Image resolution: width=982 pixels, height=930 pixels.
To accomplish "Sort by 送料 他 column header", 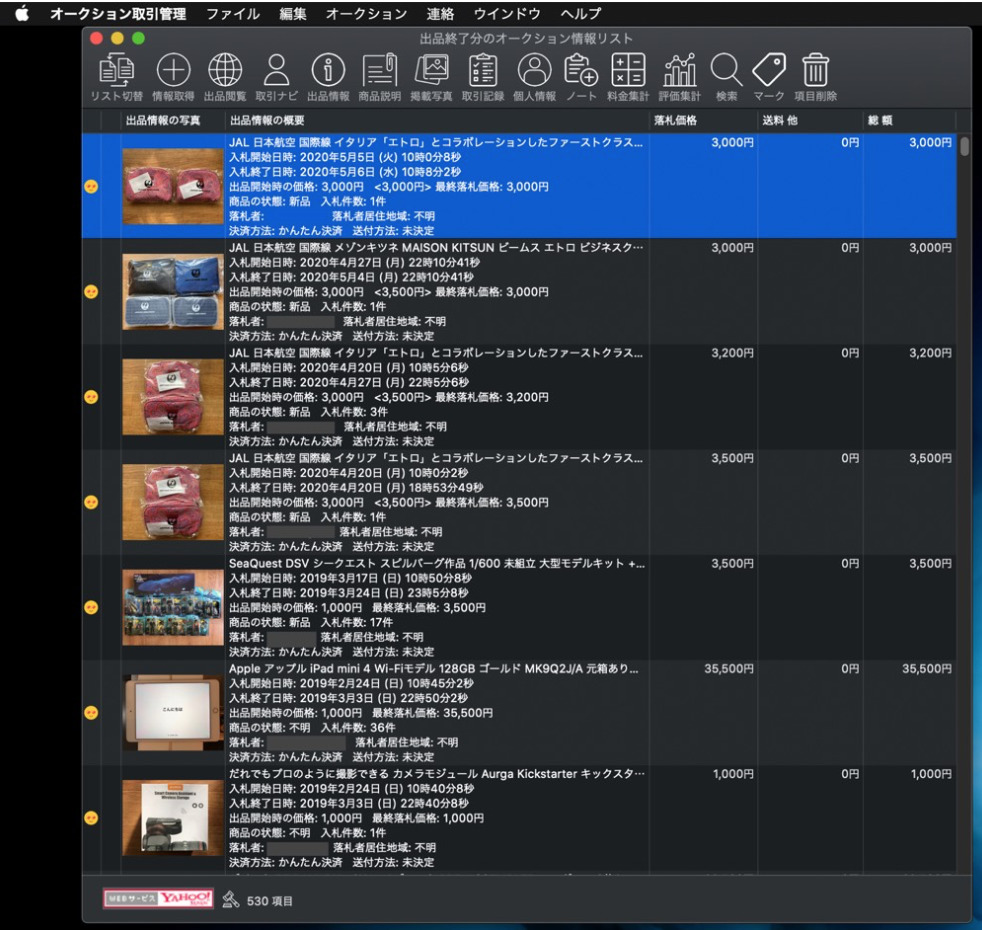I will [810, 120].
